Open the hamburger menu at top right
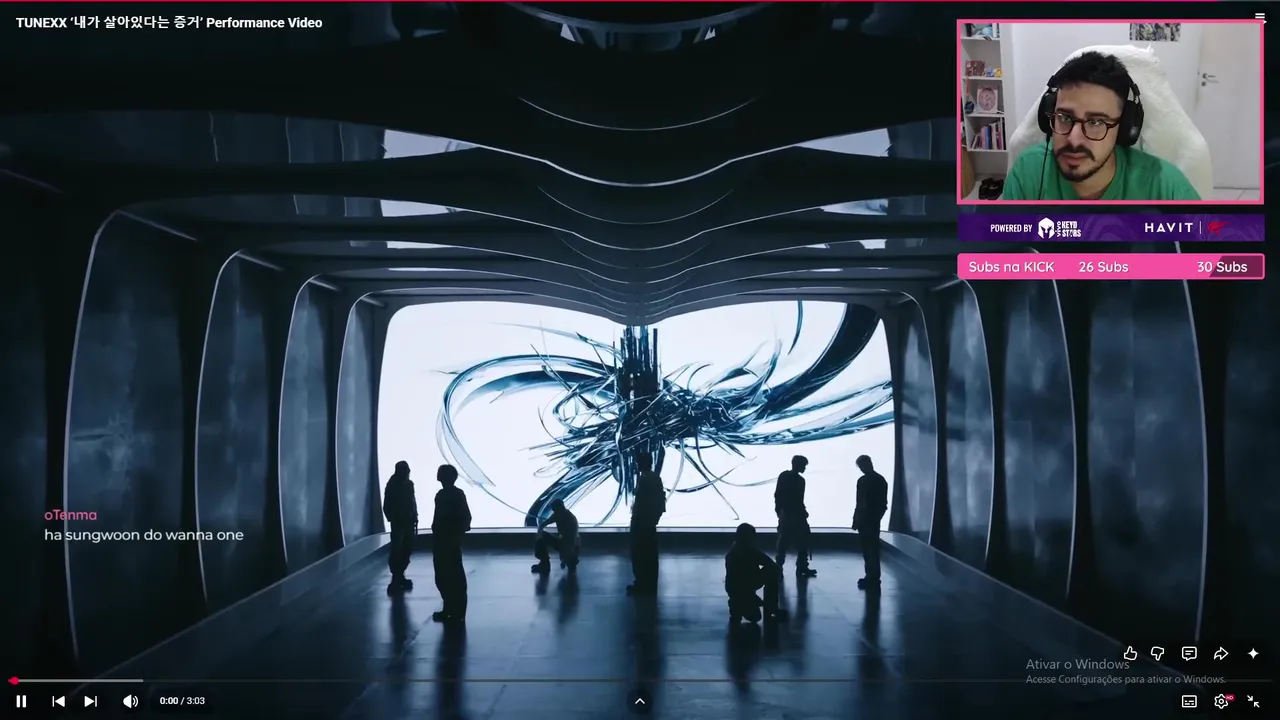1280x720 pixels. point(1260,17)
